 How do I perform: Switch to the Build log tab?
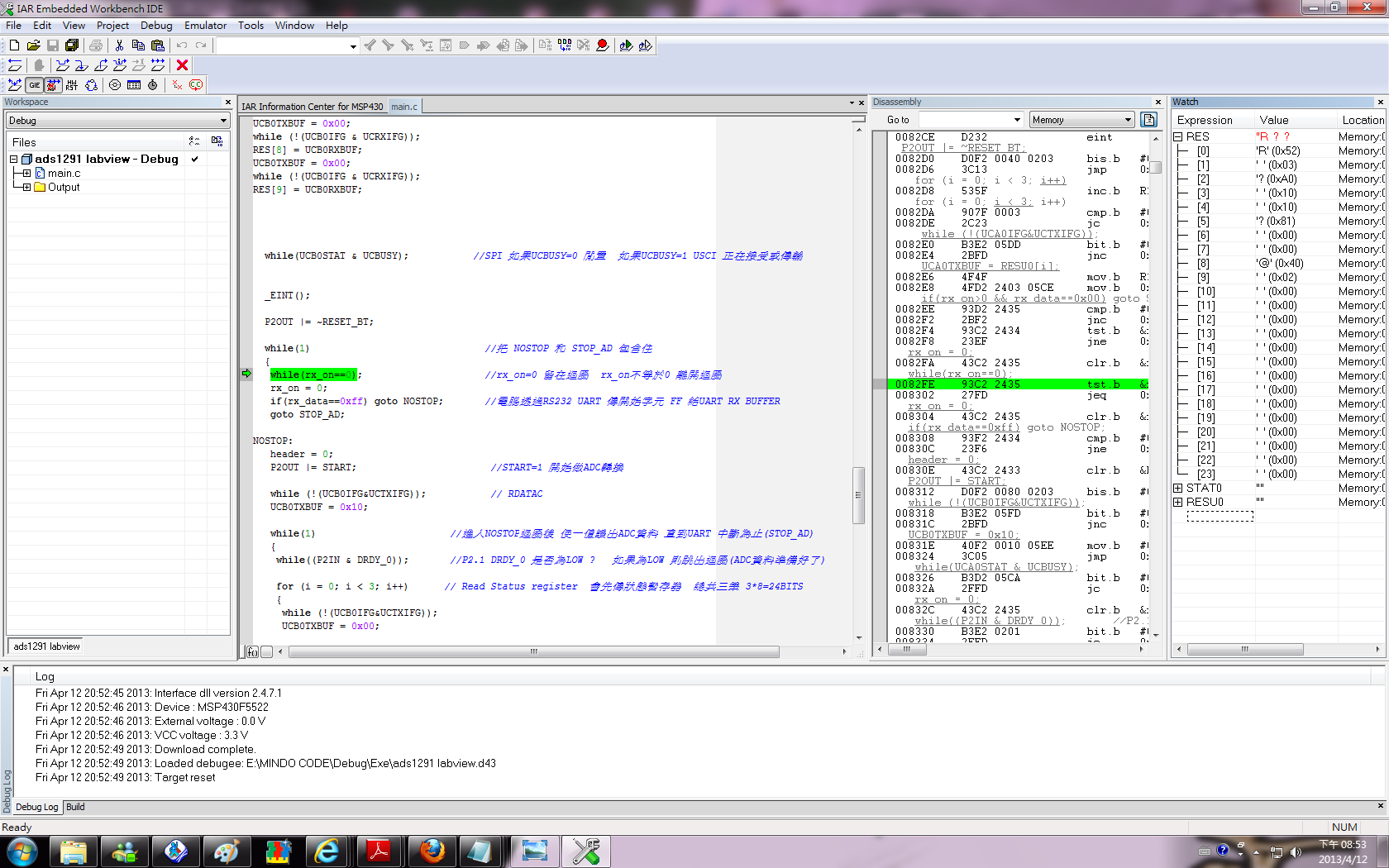(75, 807)
